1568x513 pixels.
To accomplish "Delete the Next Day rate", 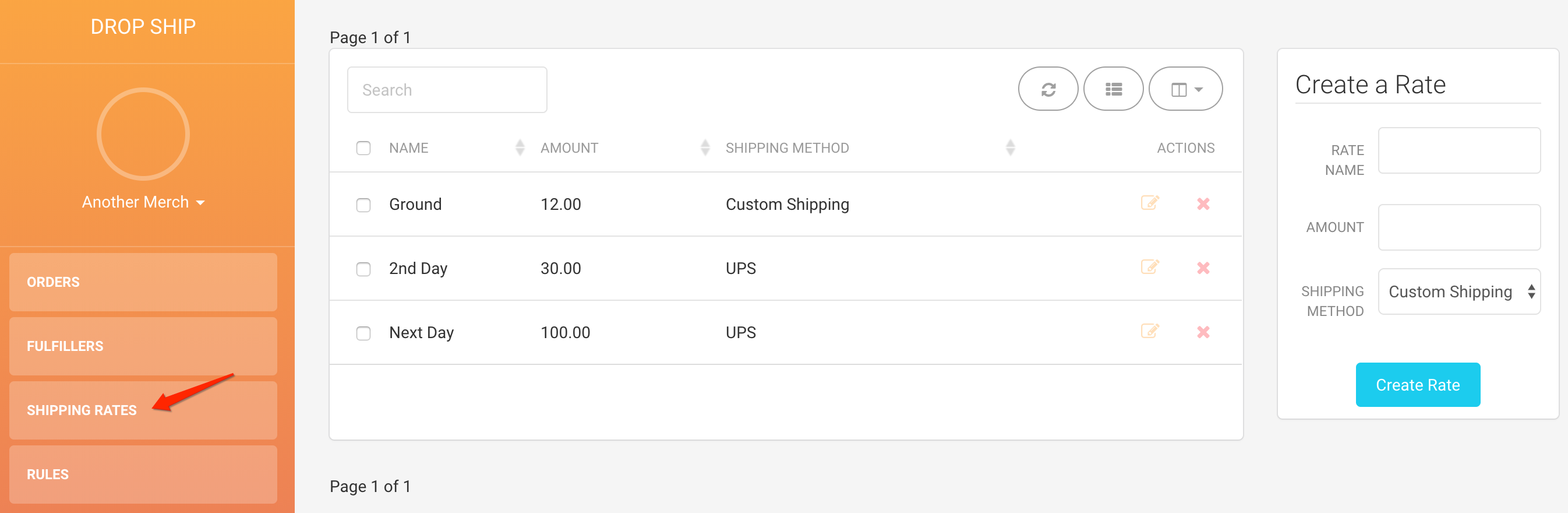I will pyautogui.click(x=1203, y=332).
